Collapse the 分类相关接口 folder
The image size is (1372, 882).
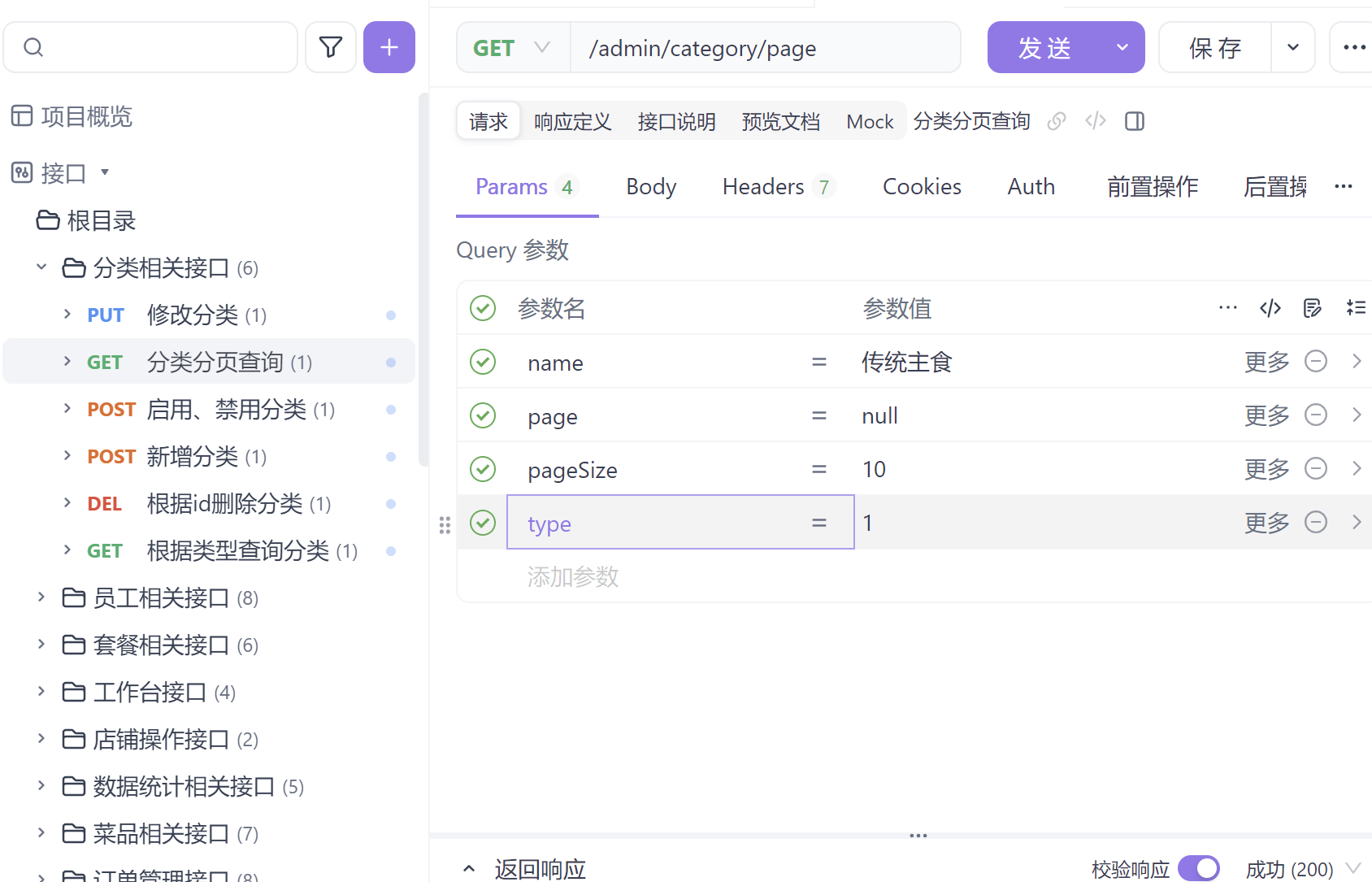pyautogui.click(x=41, y=267)
